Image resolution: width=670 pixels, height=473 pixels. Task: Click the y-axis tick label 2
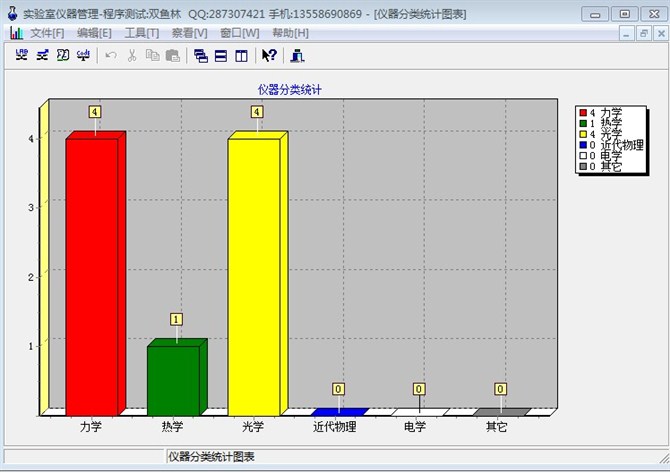click(x=31, y=277)
